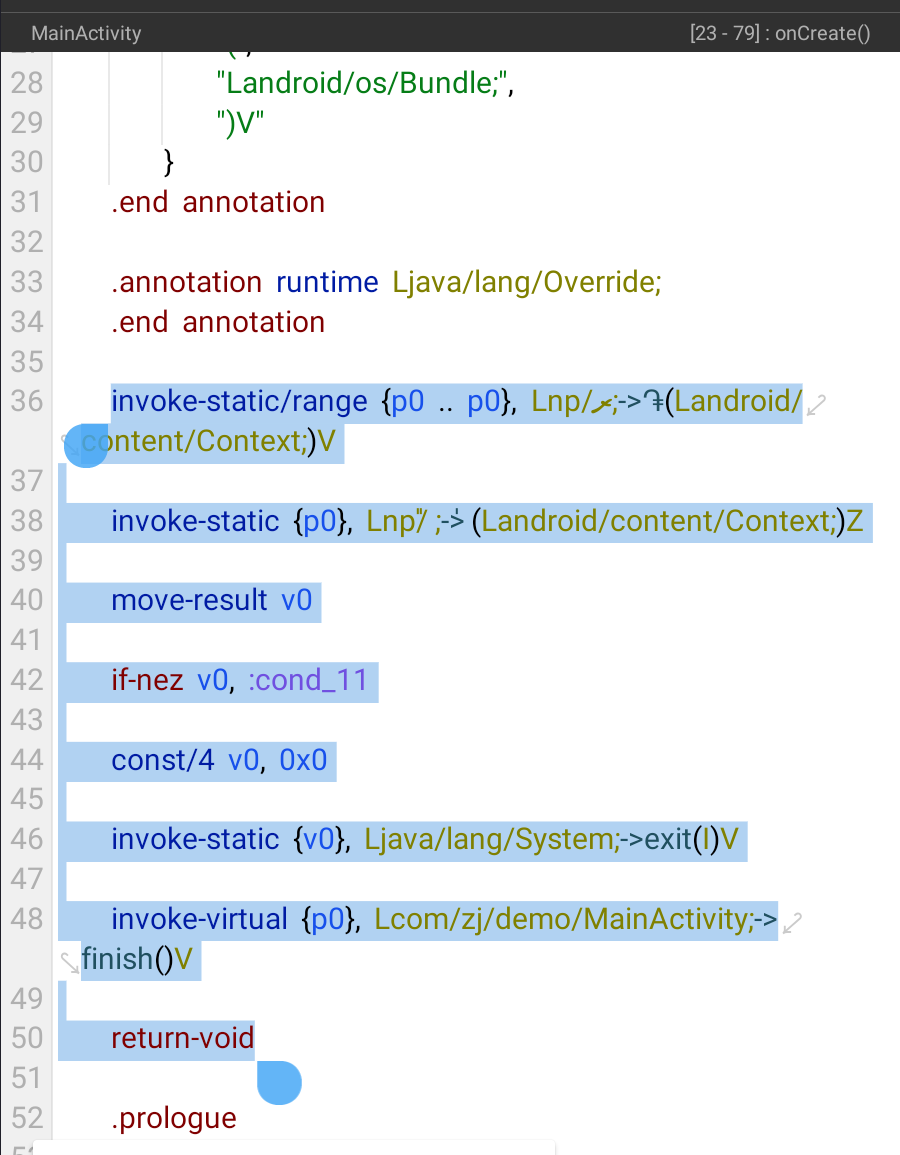Click the .end annotation on line 31

[x=218, y=202]
